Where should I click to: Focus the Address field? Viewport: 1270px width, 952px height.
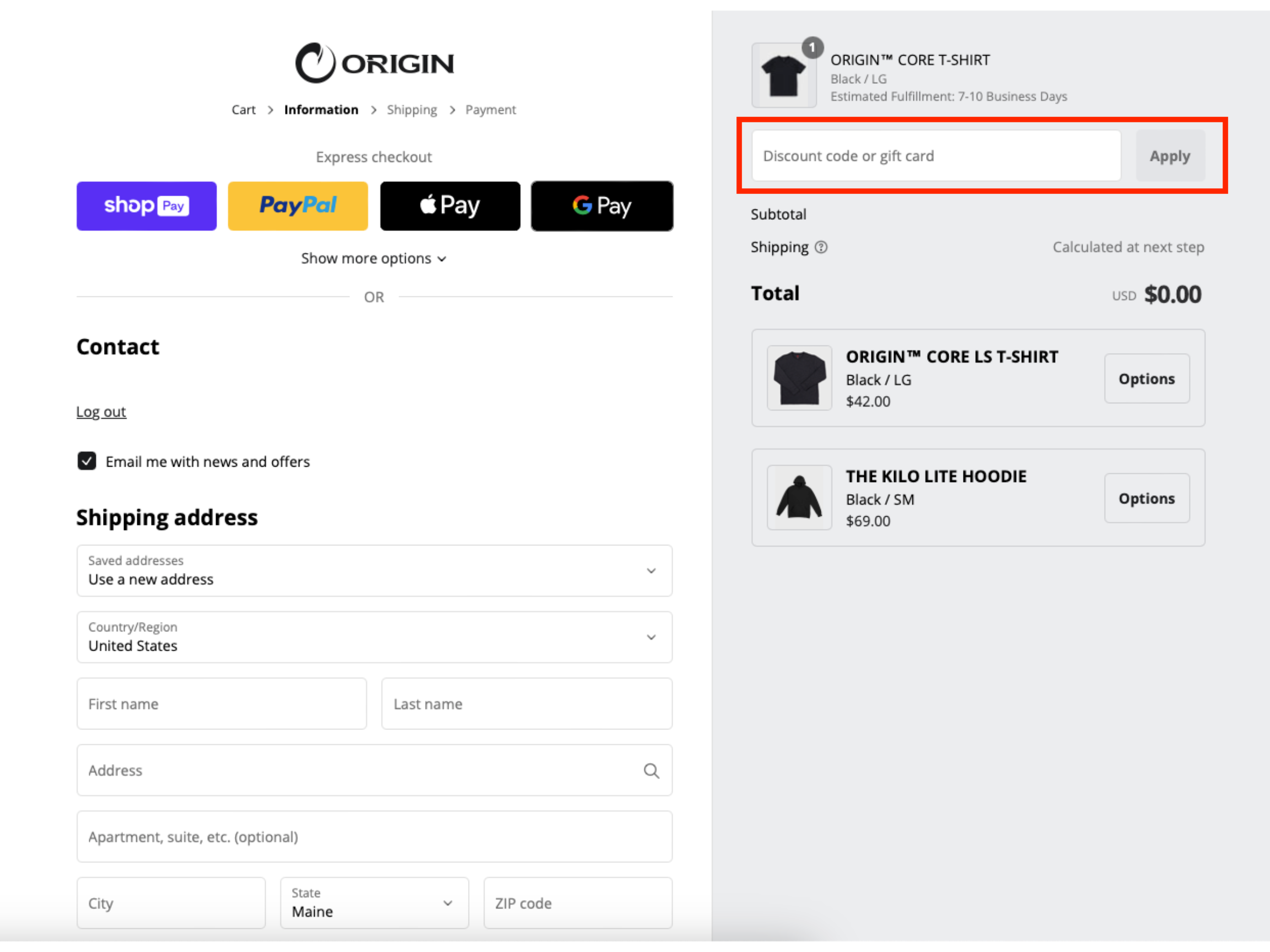(x=374, y=770)
